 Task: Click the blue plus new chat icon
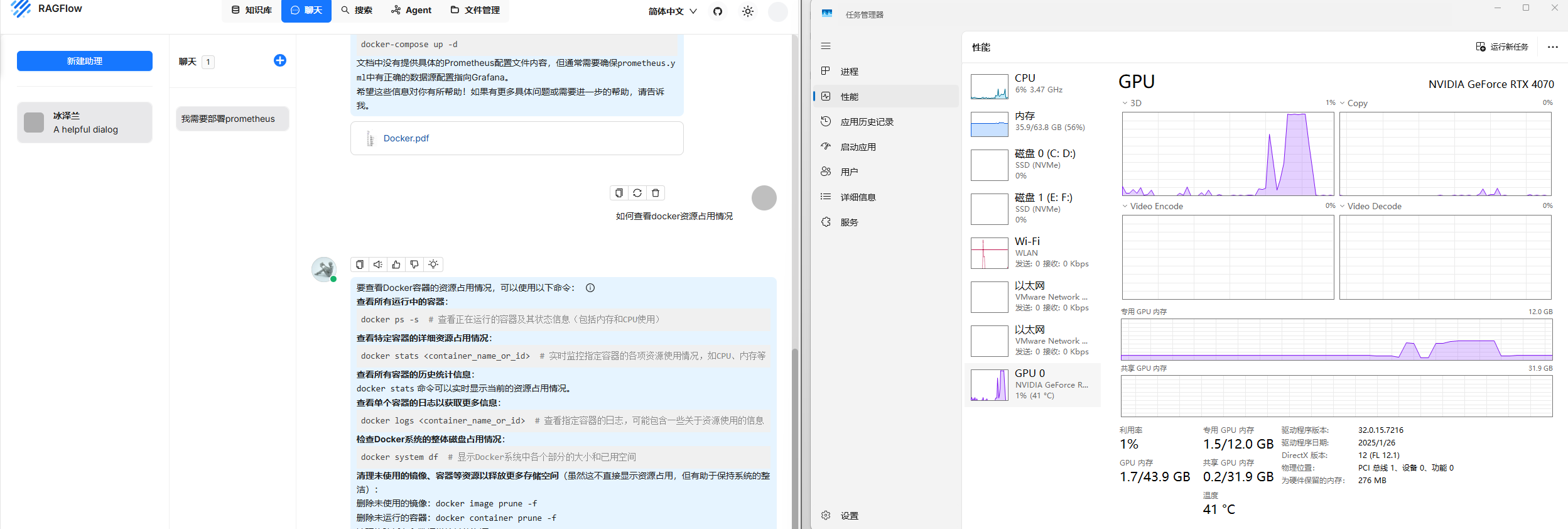[x=280, y=60]
